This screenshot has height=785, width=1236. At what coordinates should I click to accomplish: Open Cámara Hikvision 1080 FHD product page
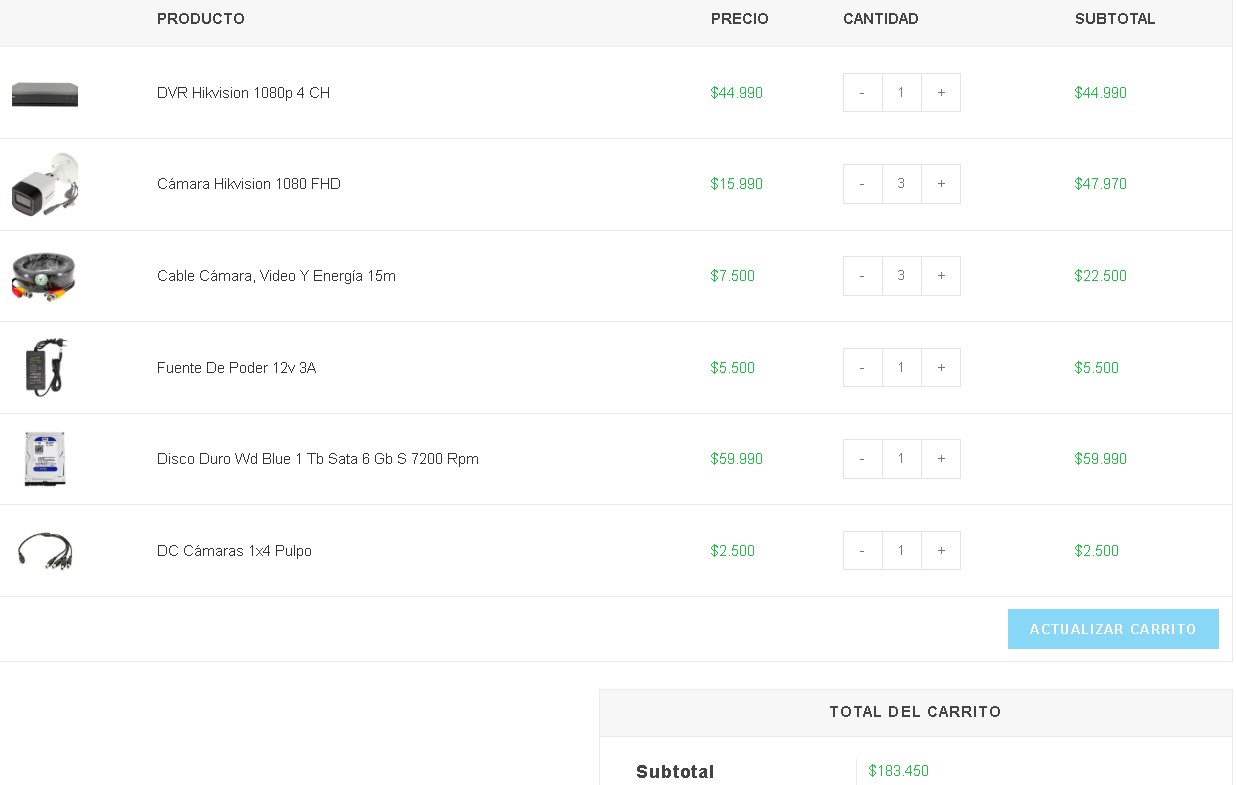249,184
